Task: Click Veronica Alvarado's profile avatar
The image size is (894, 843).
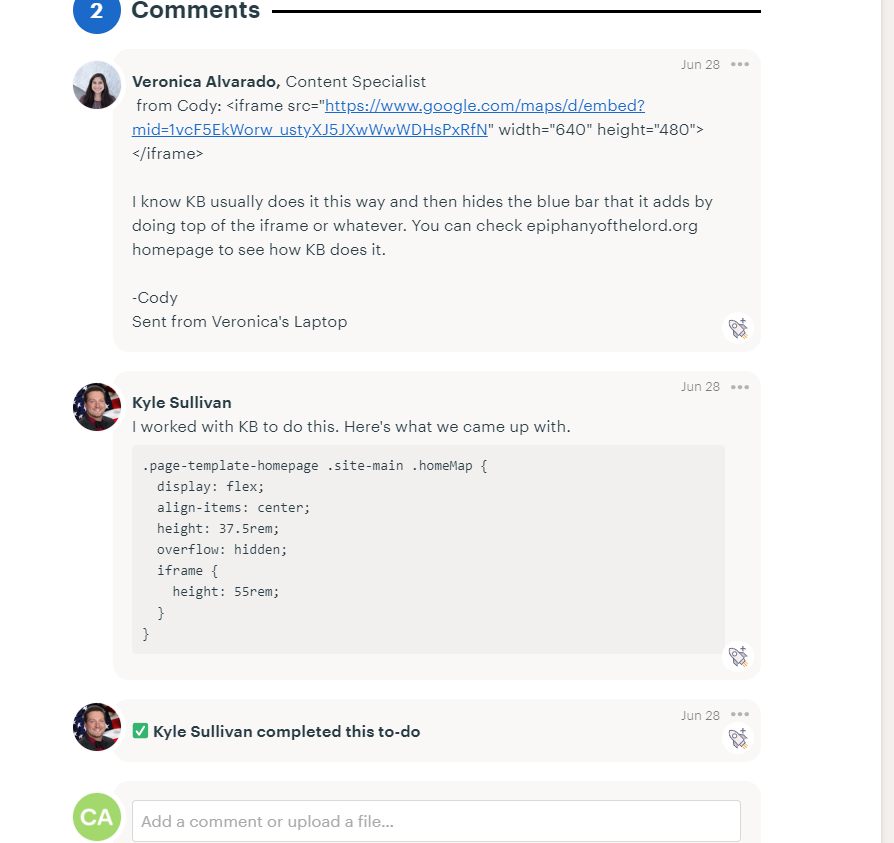Action: click(x=97, y=85)
